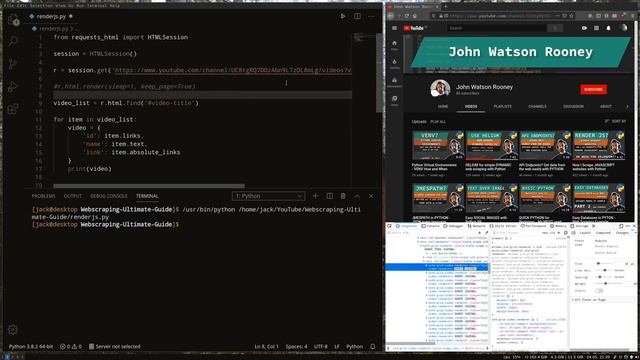Show more channel tabs with the right arrow

click(627, 107)
